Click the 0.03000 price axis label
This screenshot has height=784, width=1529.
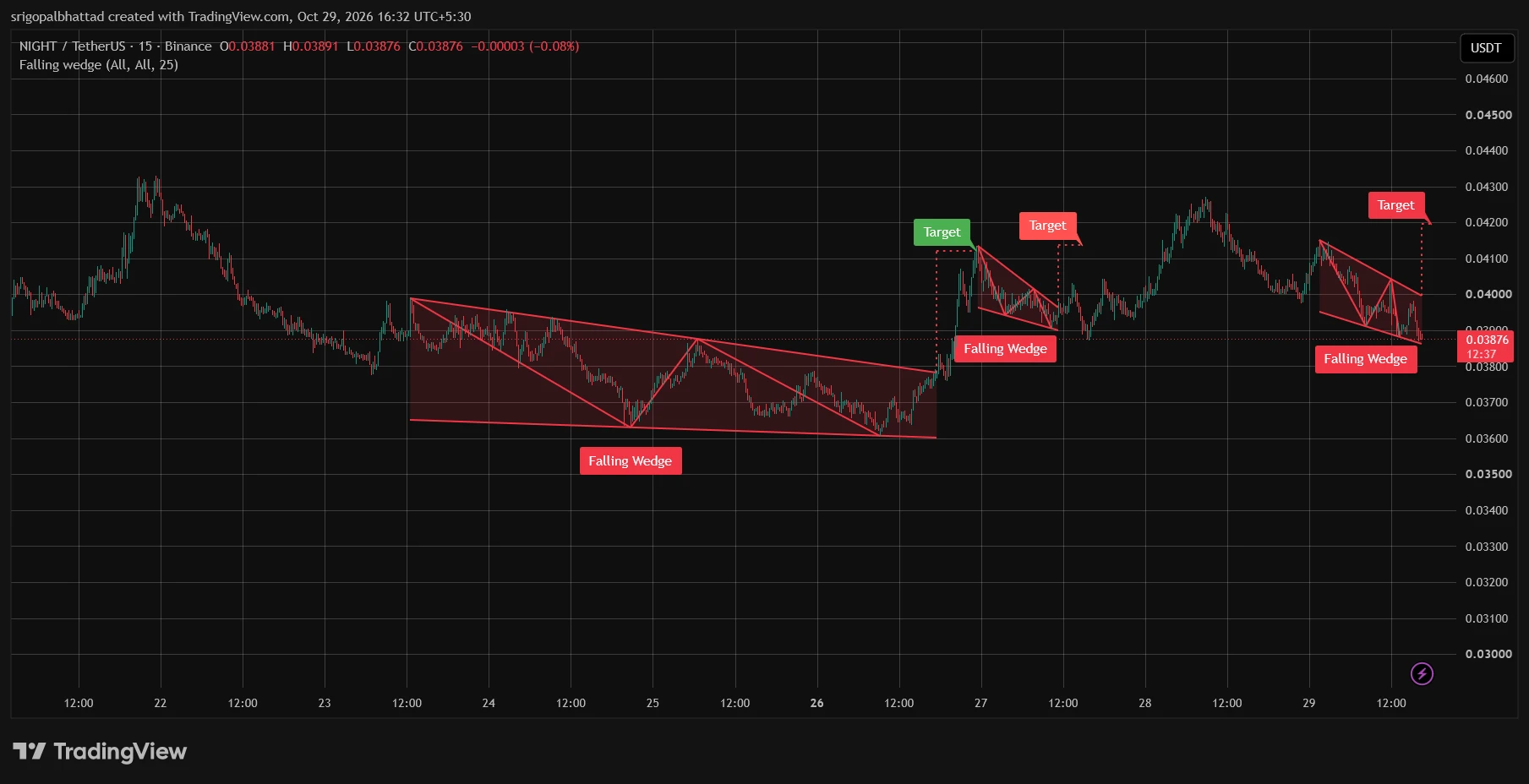[1488, 654]
